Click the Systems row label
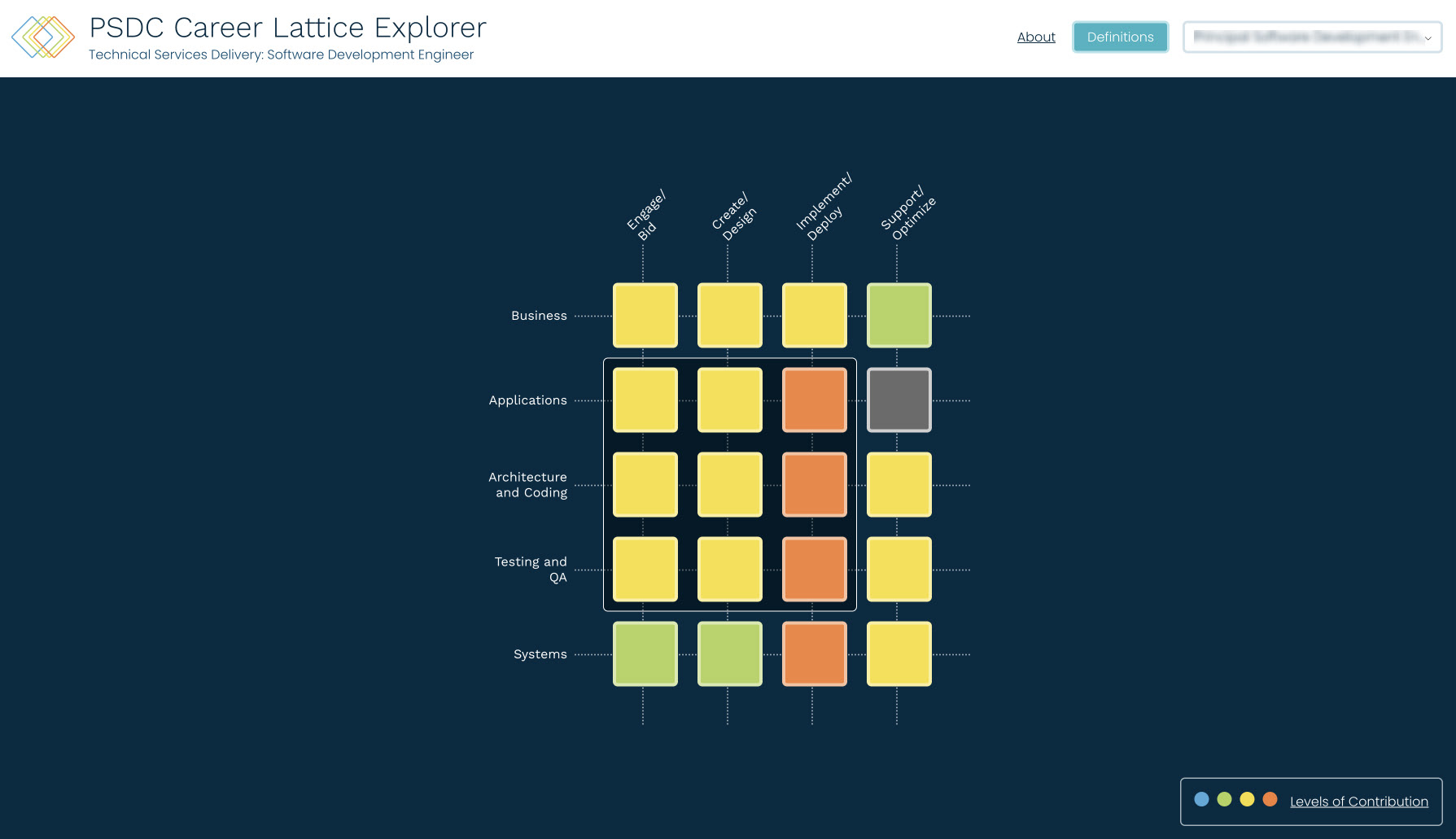1456x839 pixels. (x=540, y=654)
